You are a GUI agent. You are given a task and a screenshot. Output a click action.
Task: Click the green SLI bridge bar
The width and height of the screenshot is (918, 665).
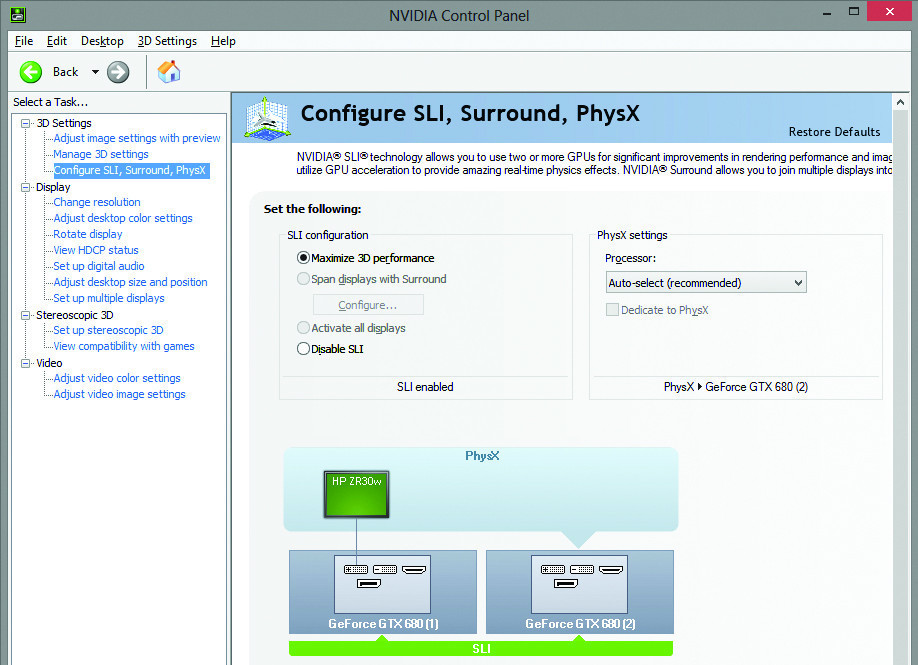coord(481,649)
